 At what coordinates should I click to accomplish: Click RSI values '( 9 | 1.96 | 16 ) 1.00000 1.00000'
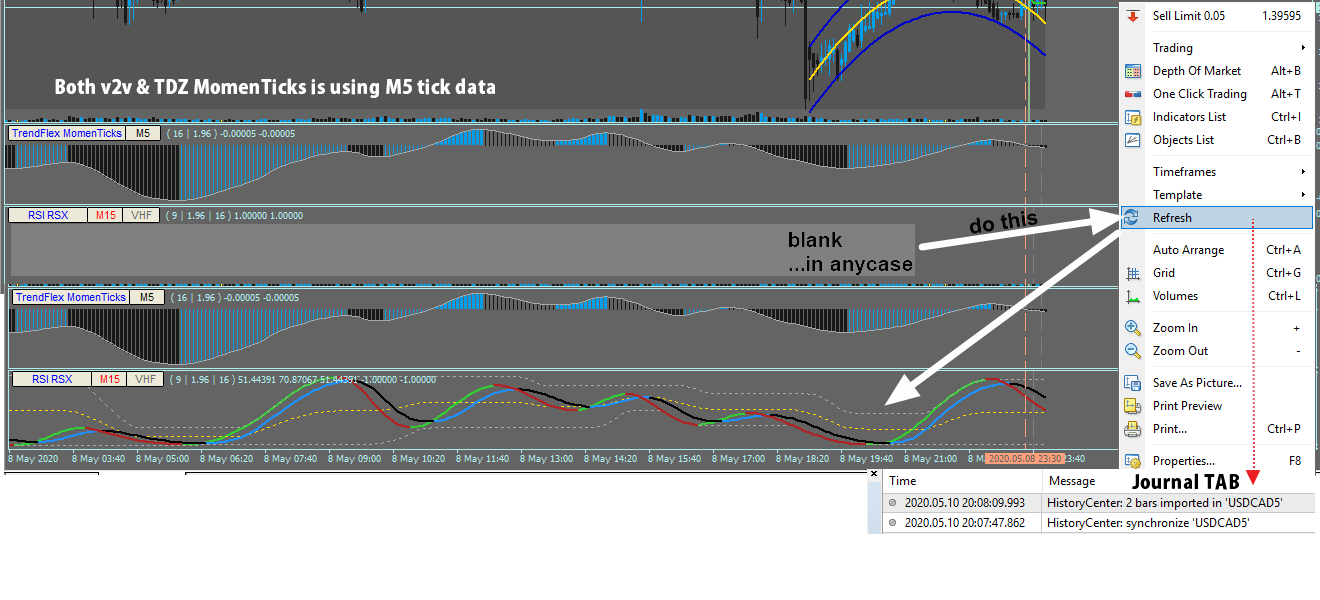pyautogui.click(x=236, y=215)
